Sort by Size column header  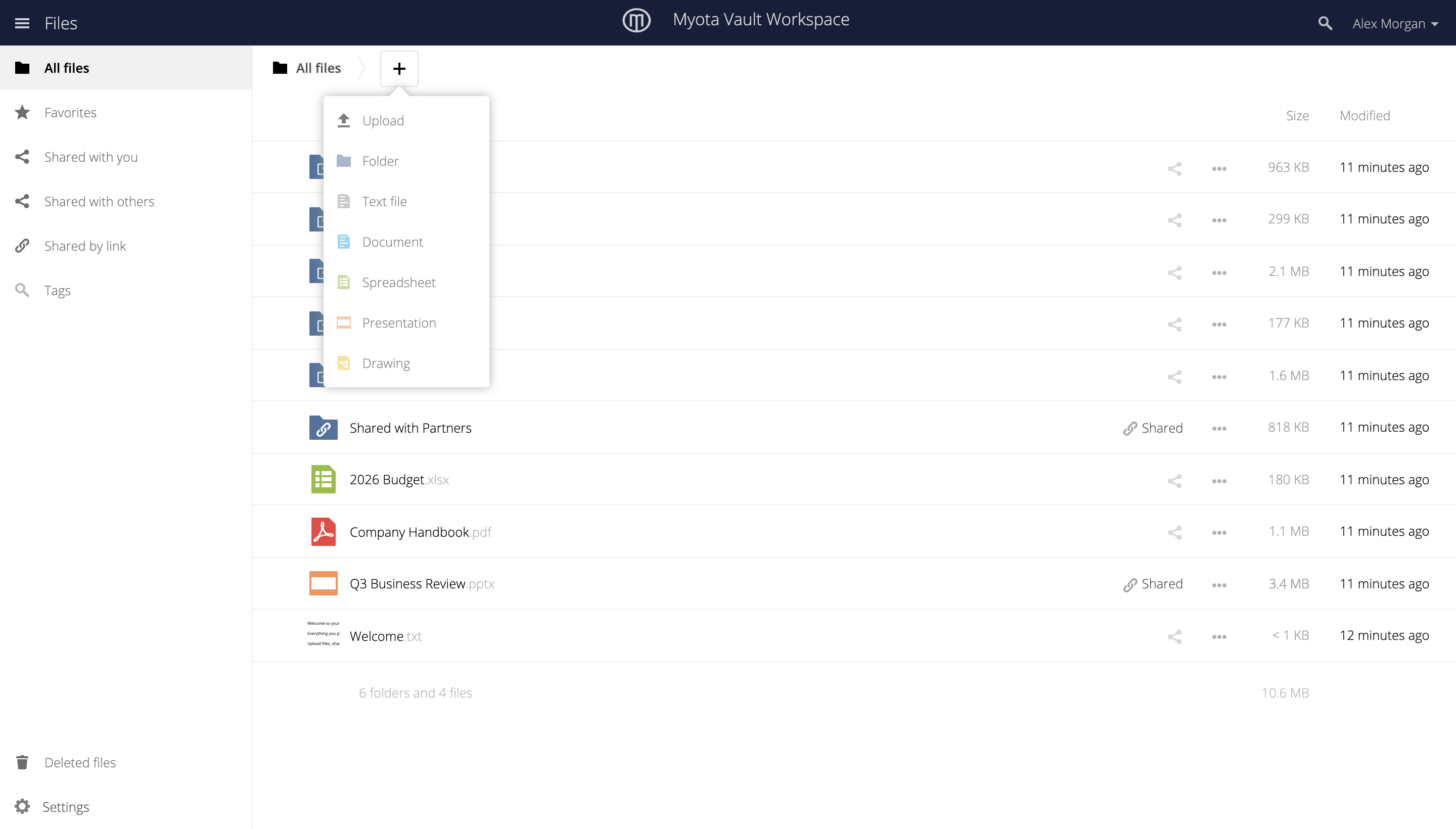pos(1297,116)
